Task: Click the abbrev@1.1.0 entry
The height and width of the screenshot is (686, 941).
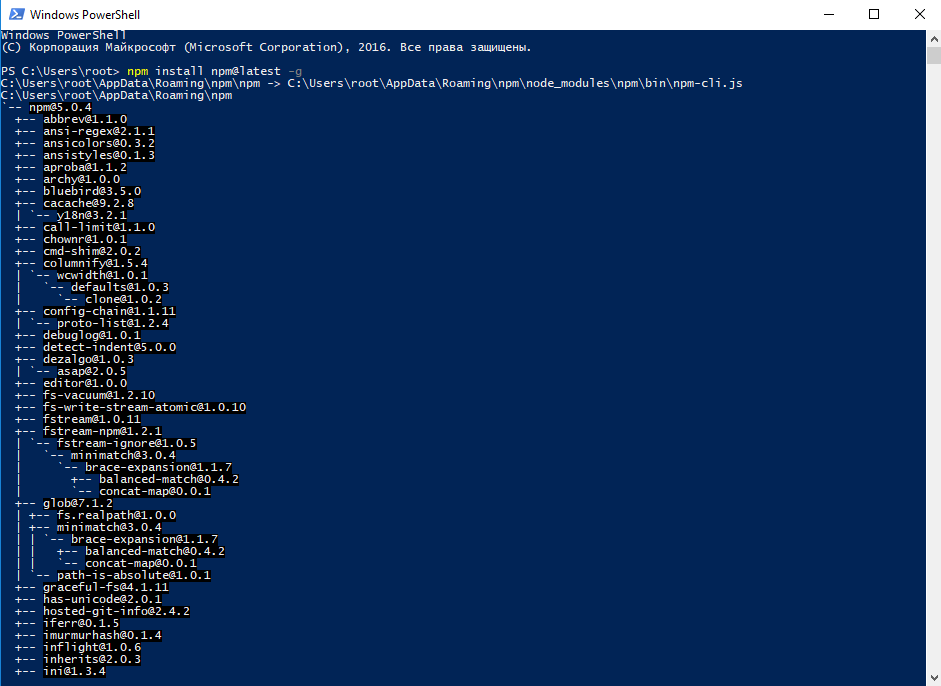Action: pos(85,119)
